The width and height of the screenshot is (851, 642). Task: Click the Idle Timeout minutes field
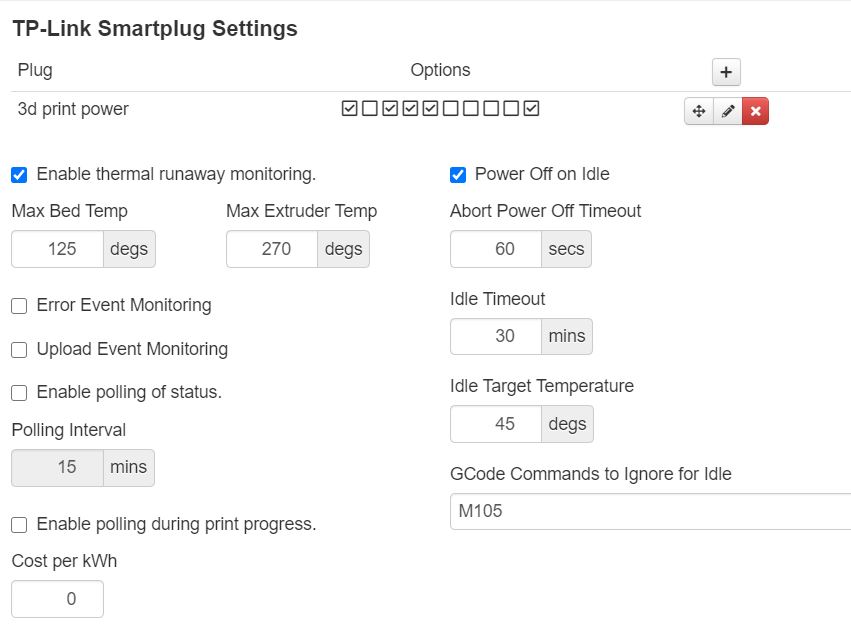(x=495, y=336)
